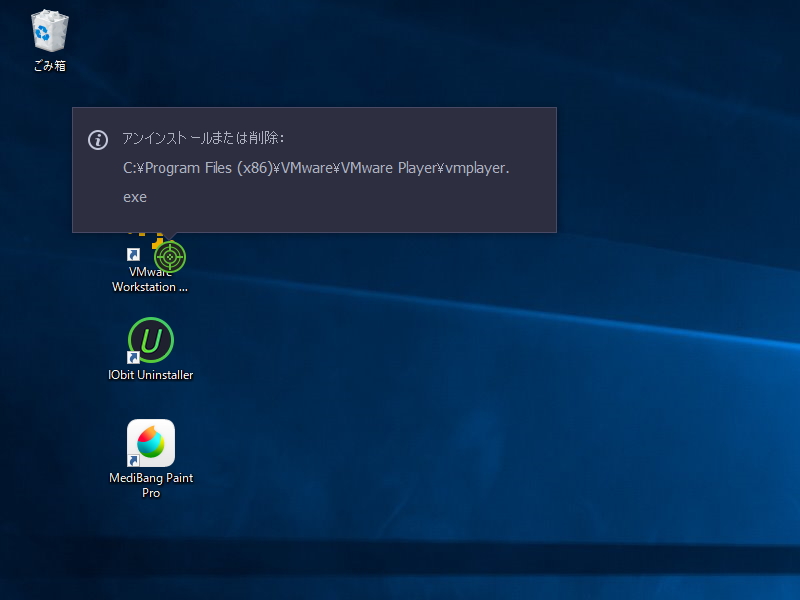The image size is (800, 600).
Task: Click the MediBang Paint Pro label text
Action: click(151, 484)
